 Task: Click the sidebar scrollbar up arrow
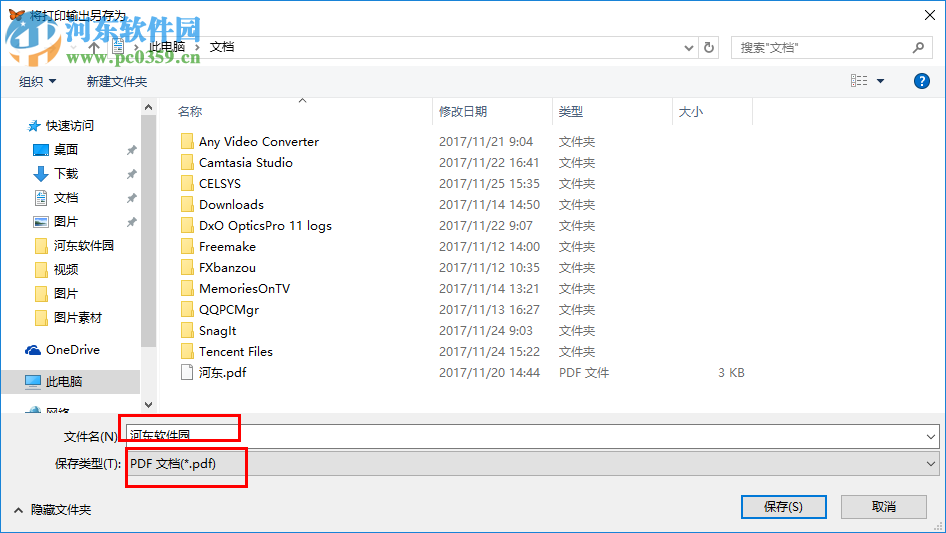(148, 107)
